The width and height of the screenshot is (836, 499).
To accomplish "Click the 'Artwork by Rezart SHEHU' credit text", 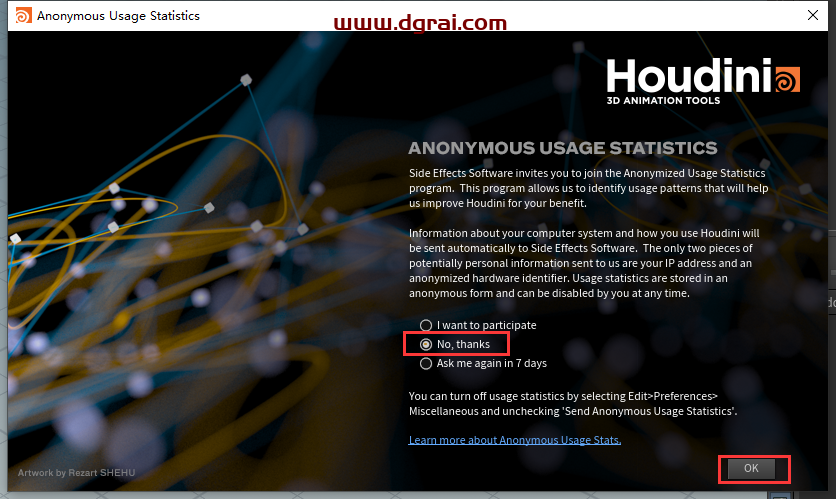I will [76, 472].
